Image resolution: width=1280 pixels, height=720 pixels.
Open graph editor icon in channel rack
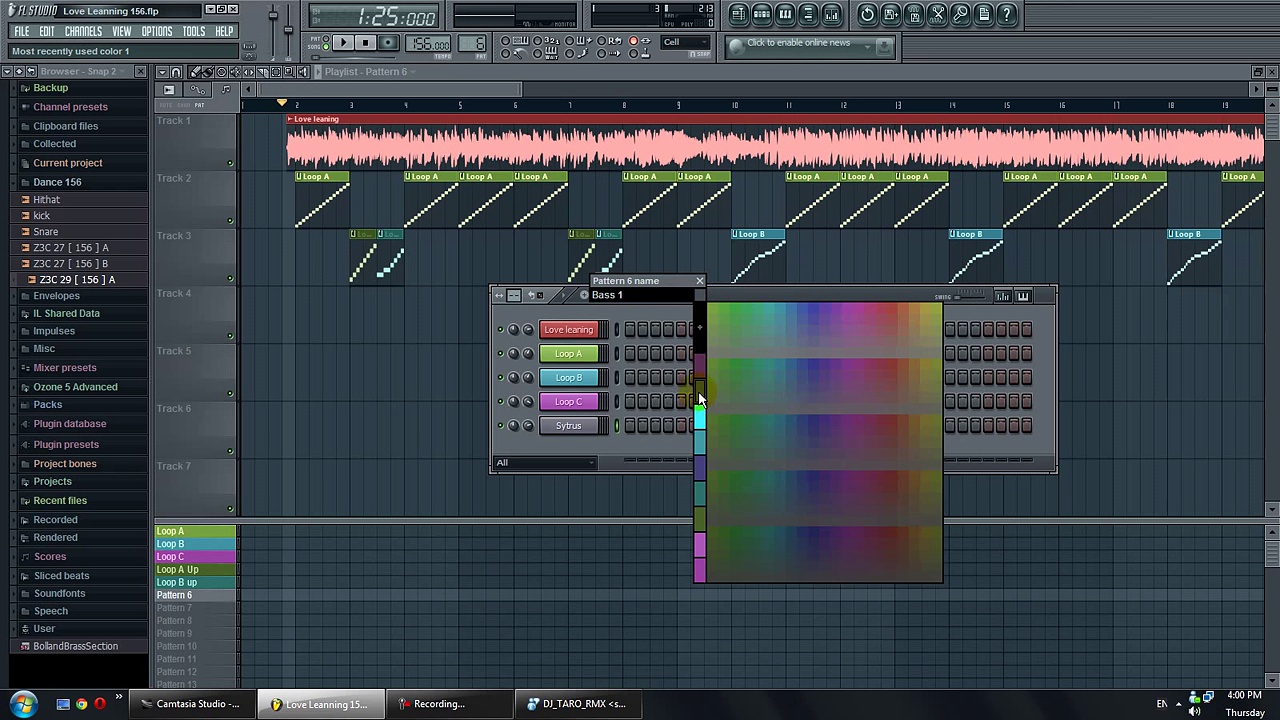1003,296
